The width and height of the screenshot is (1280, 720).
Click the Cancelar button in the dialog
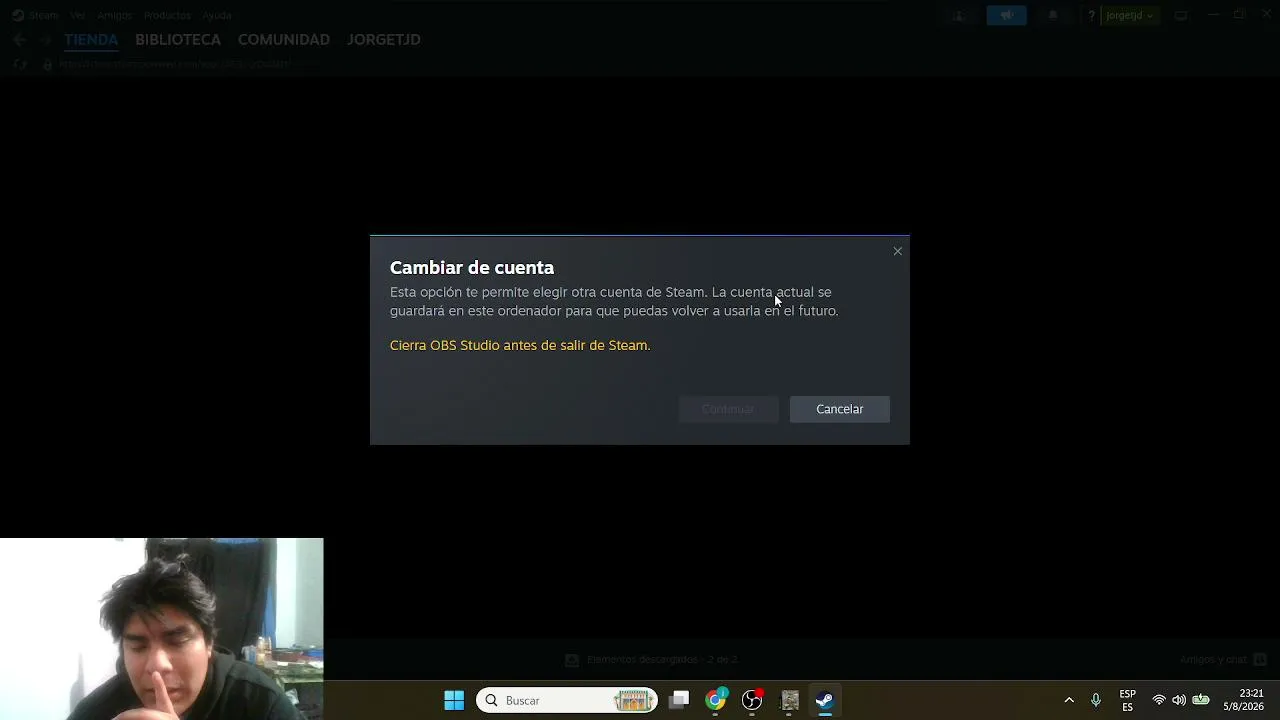(839, 409)
